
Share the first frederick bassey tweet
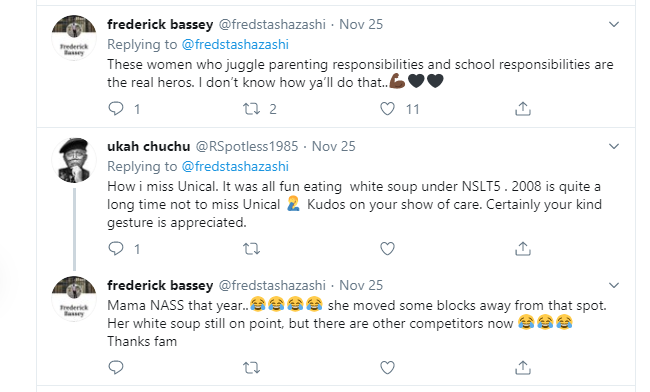523,109
